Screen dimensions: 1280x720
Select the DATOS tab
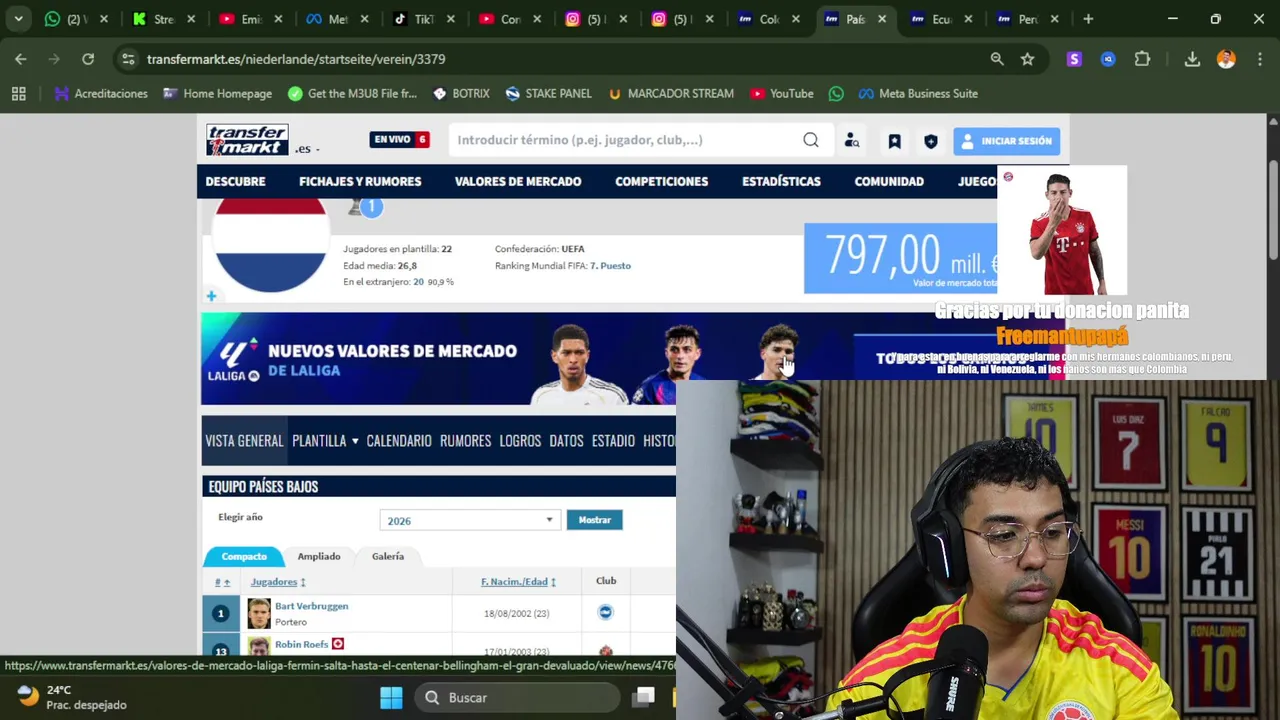coord(566,441)
